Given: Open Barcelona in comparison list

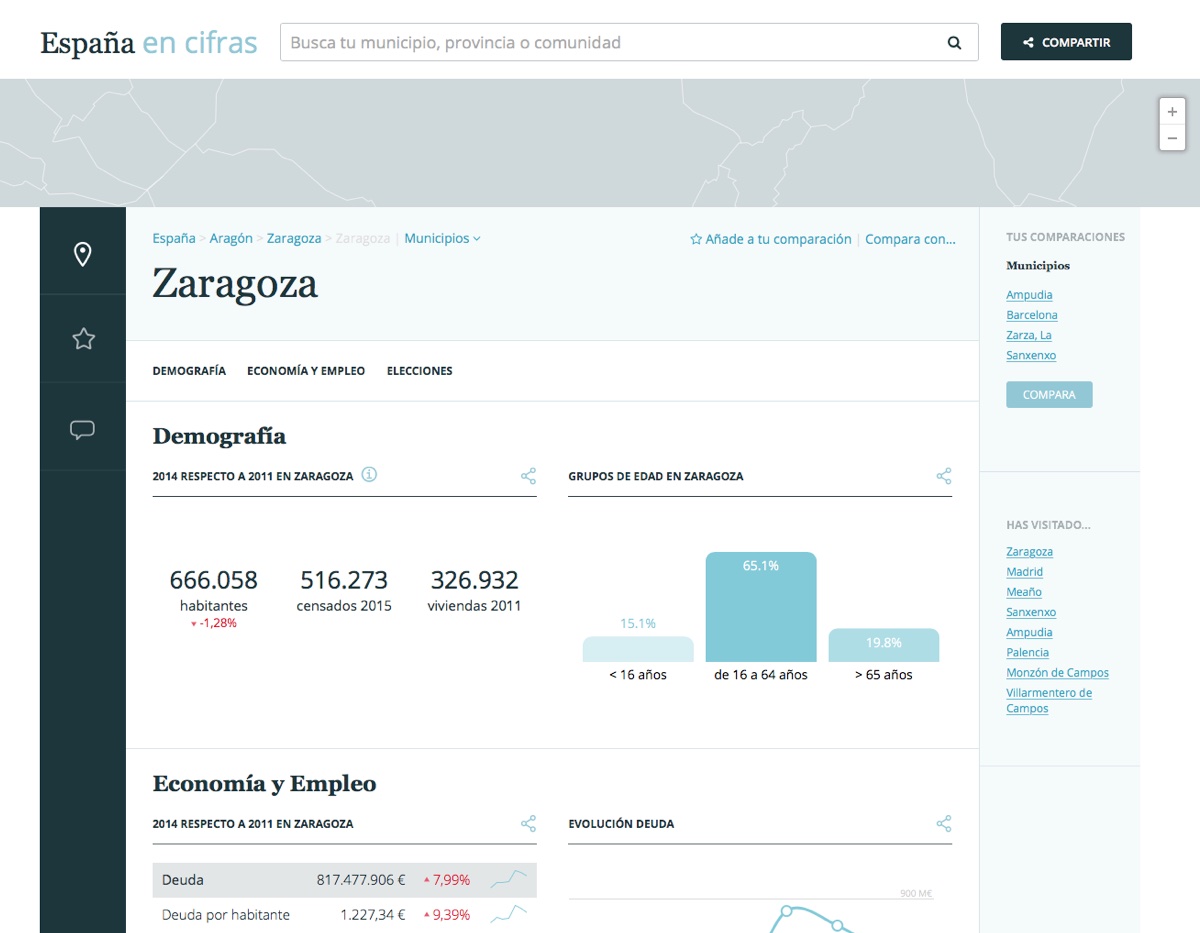Looking at the screenshot, I should [1031, 315].
